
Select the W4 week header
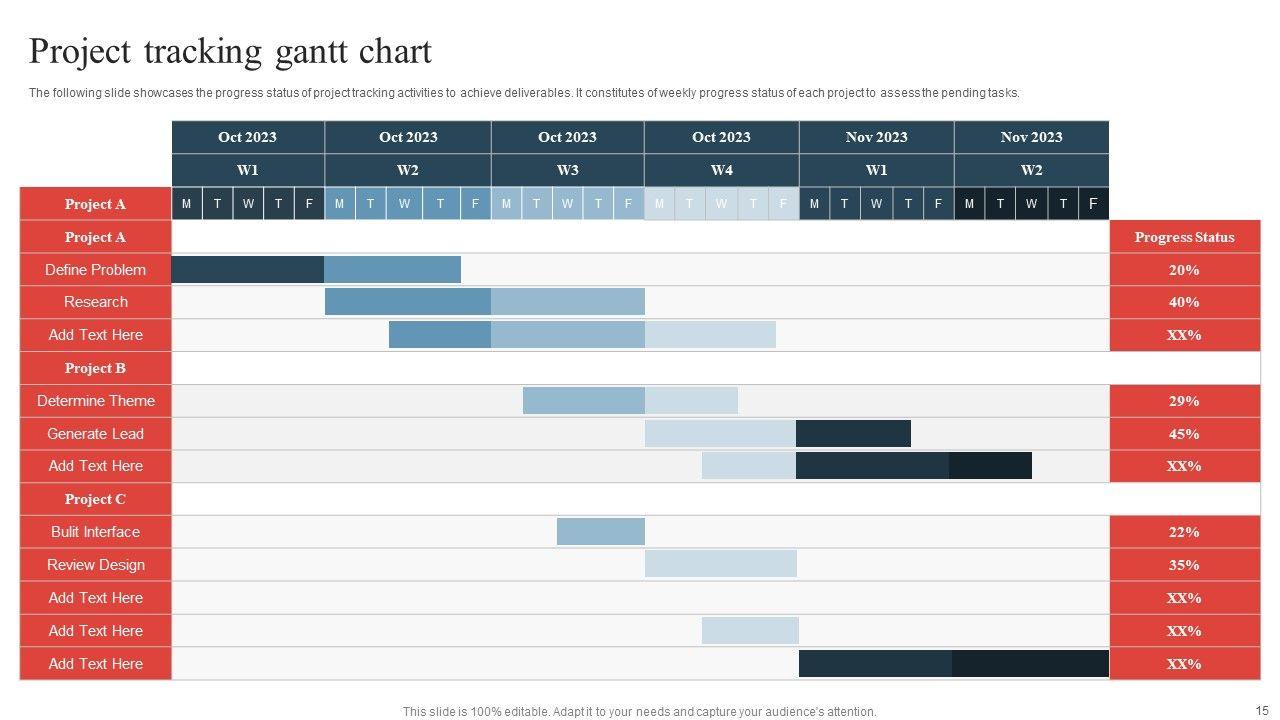(721, 170)
